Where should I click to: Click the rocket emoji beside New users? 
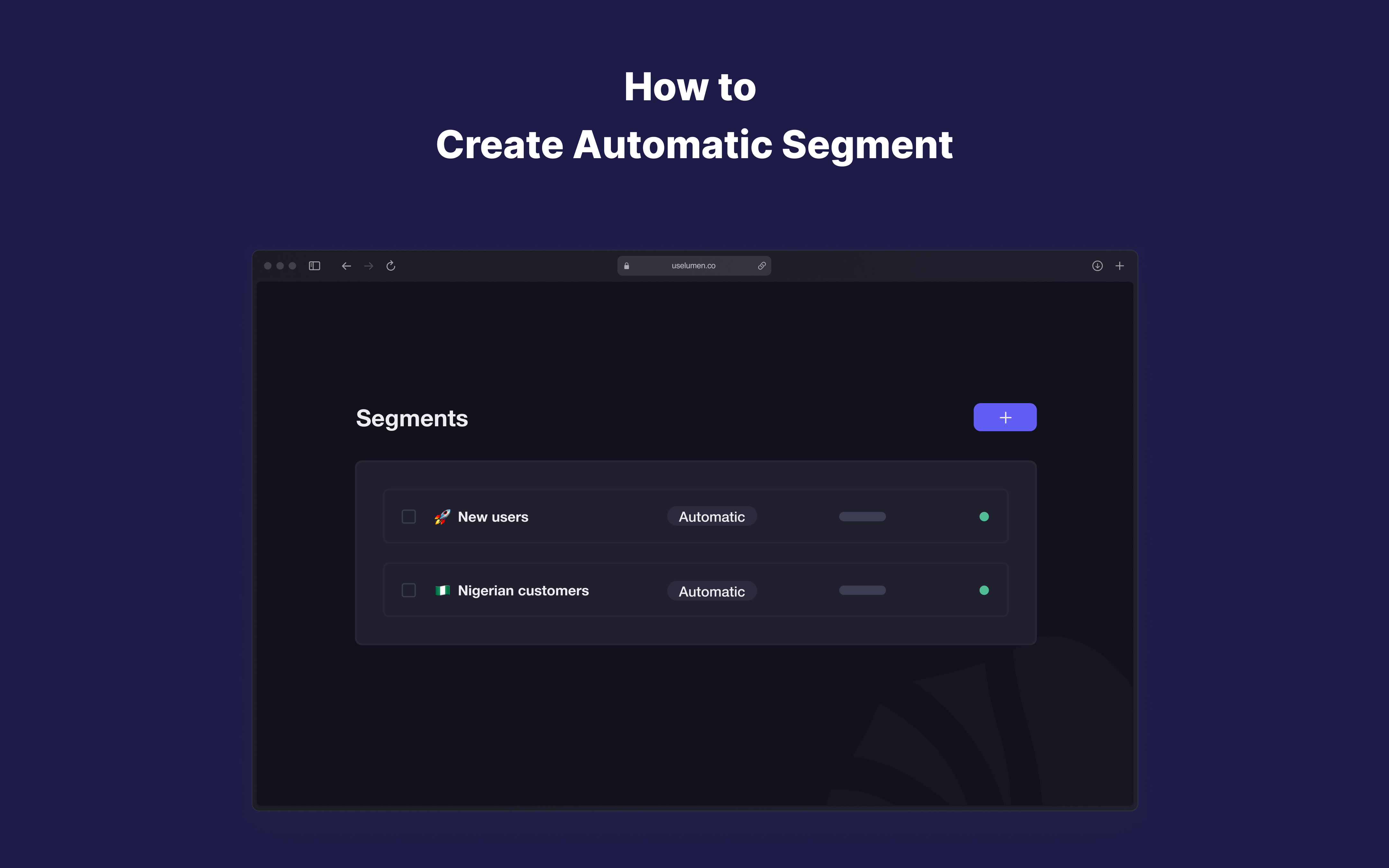click(x=442, y=517)
